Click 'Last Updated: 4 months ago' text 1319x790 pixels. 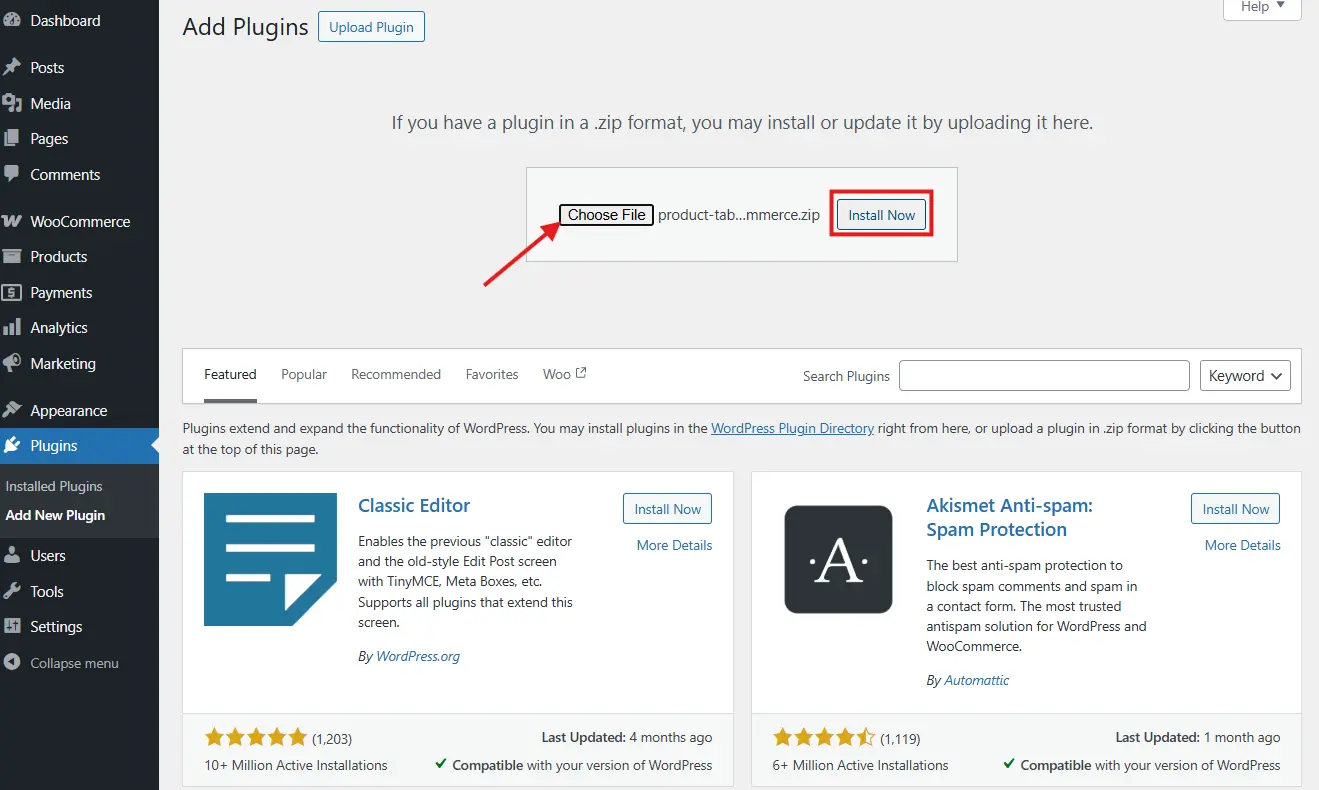[627, 737]
